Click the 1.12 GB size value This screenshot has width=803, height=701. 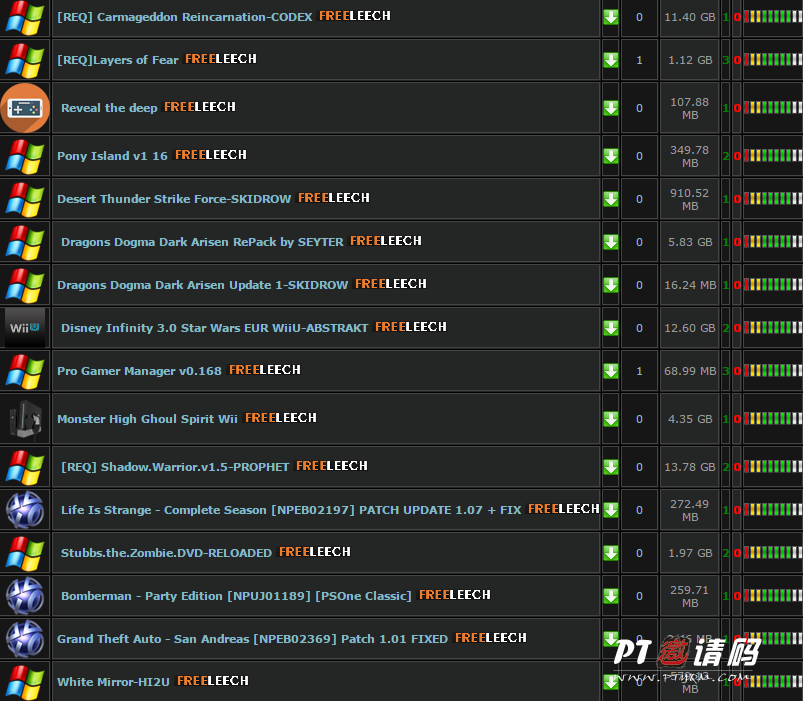pos(690,60)
